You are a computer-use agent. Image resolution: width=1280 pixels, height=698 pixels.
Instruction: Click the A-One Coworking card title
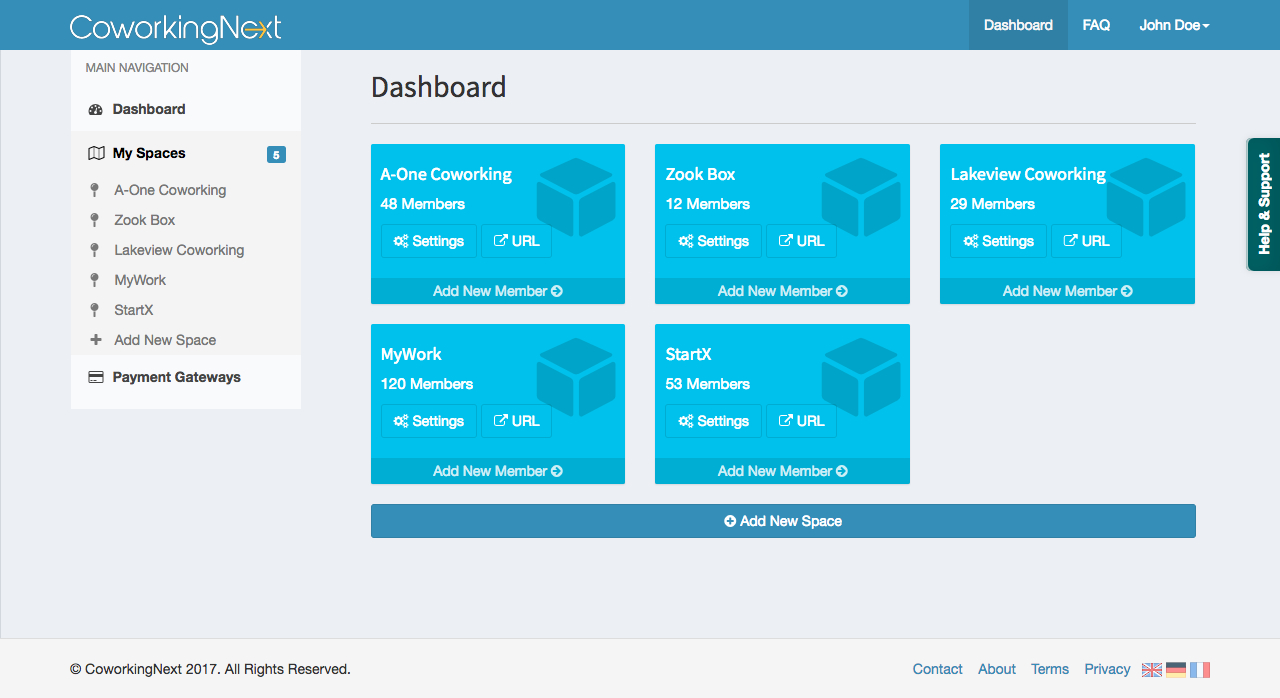tap(446, 174)
